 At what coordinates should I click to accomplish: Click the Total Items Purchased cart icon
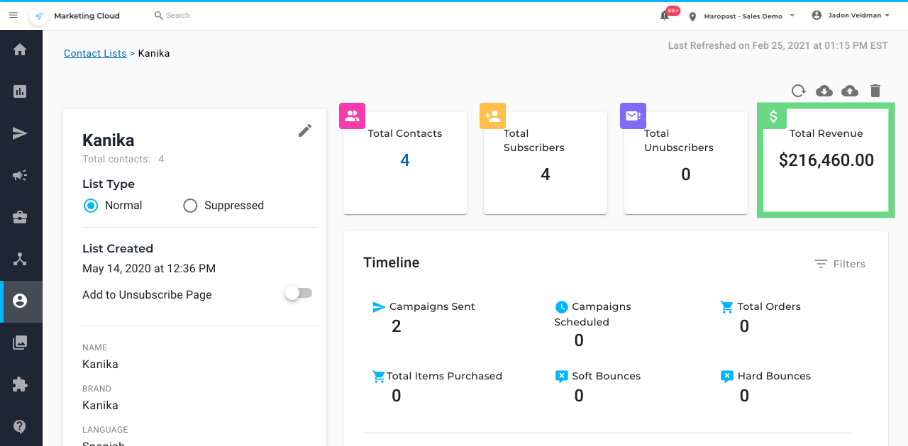378,376
